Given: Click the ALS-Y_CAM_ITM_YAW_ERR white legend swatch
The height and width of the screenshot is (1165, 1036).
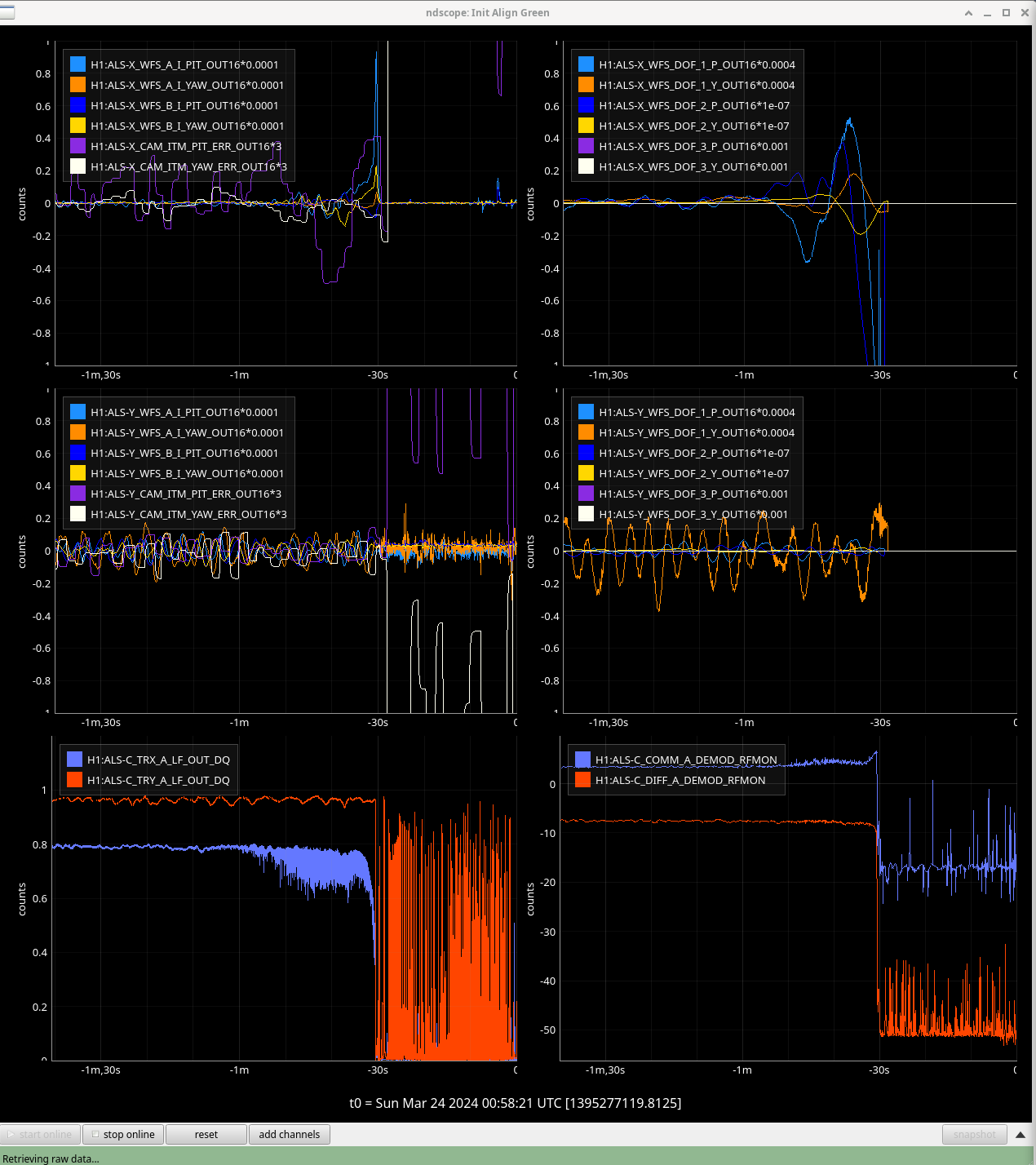Looking at the screenshot, I should 78,514.
